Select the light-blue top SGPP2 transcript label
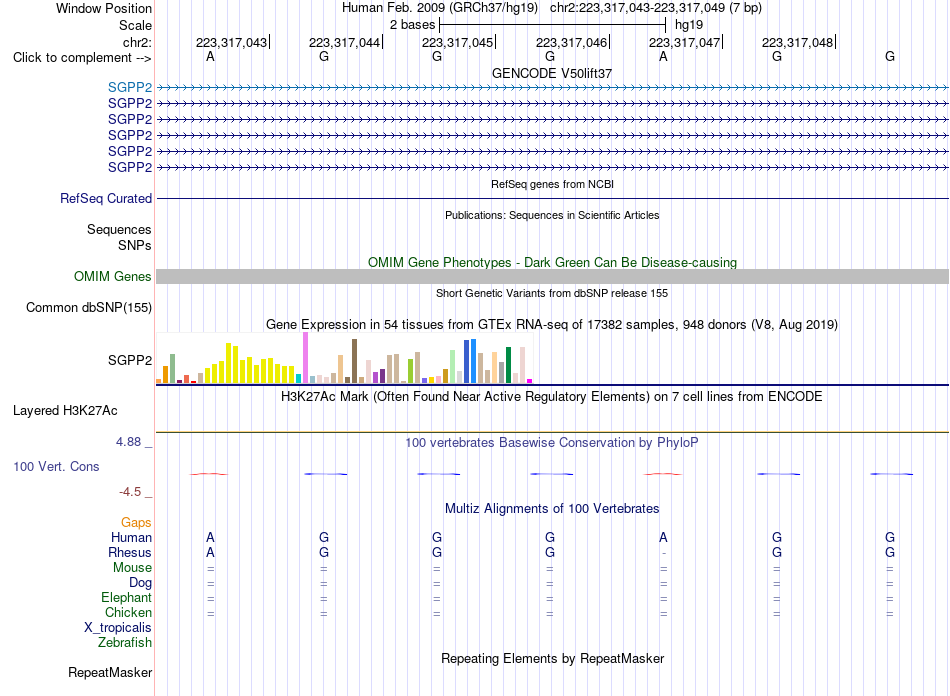Viewport: 950px width, 696px height. coord(130,88)
